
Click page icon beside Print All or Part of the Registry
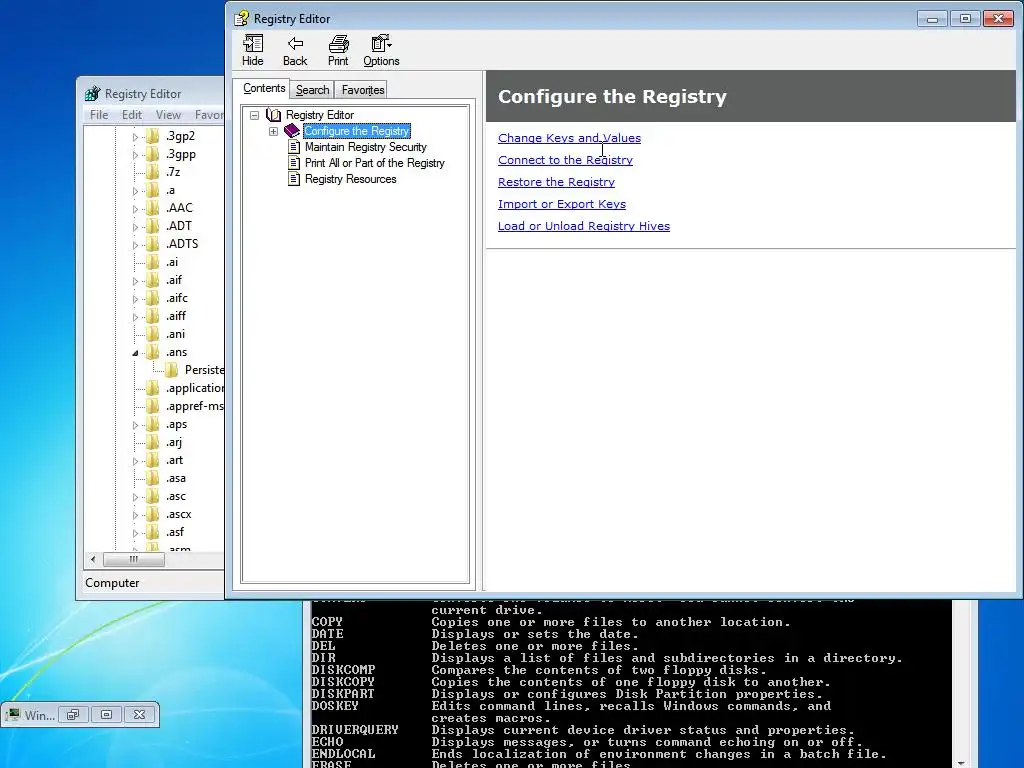click(294, 163)
